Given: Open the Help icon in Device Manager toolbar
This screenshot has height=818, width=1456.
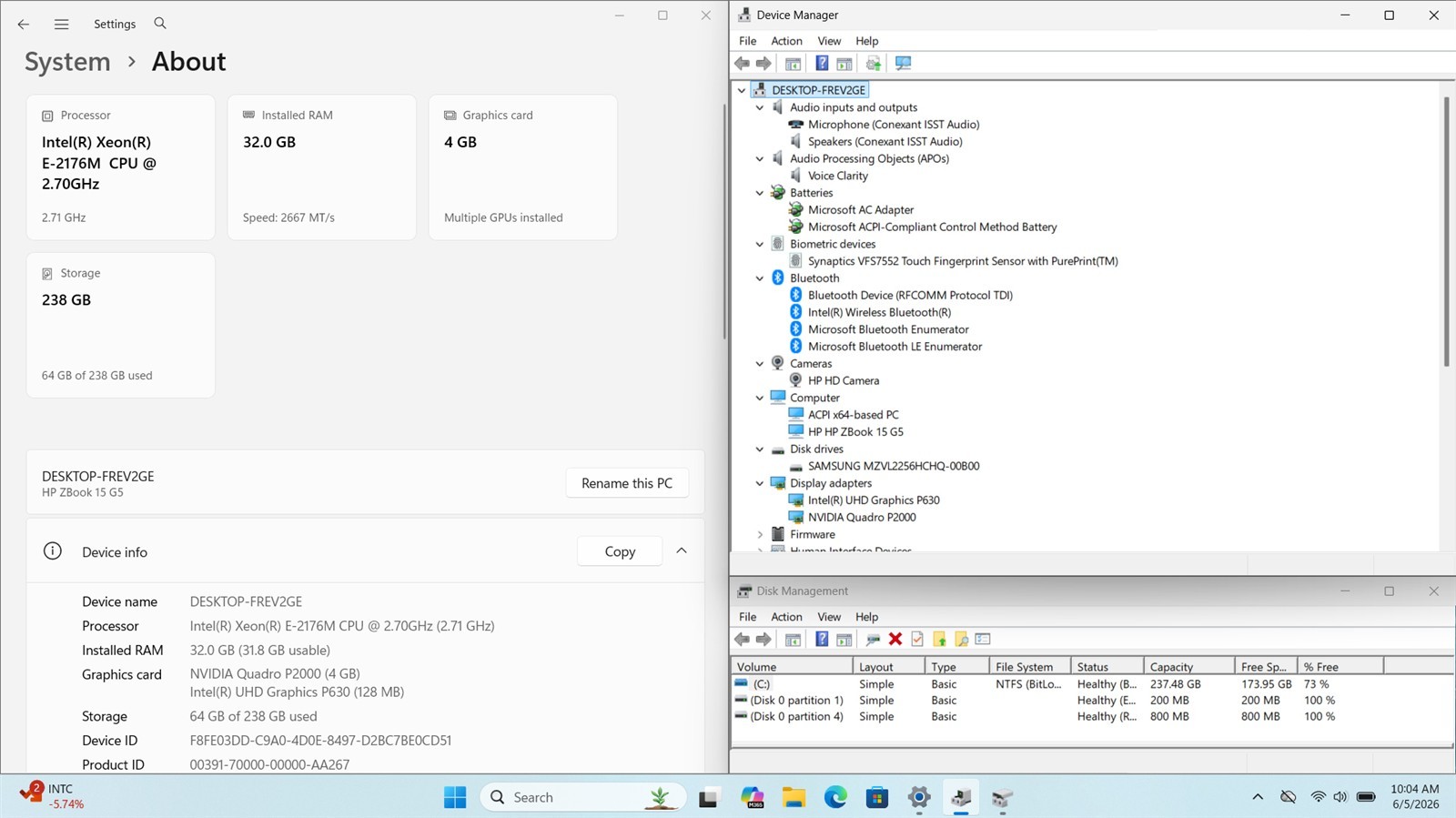Looking at the screenshot, I should pos(822,64).
